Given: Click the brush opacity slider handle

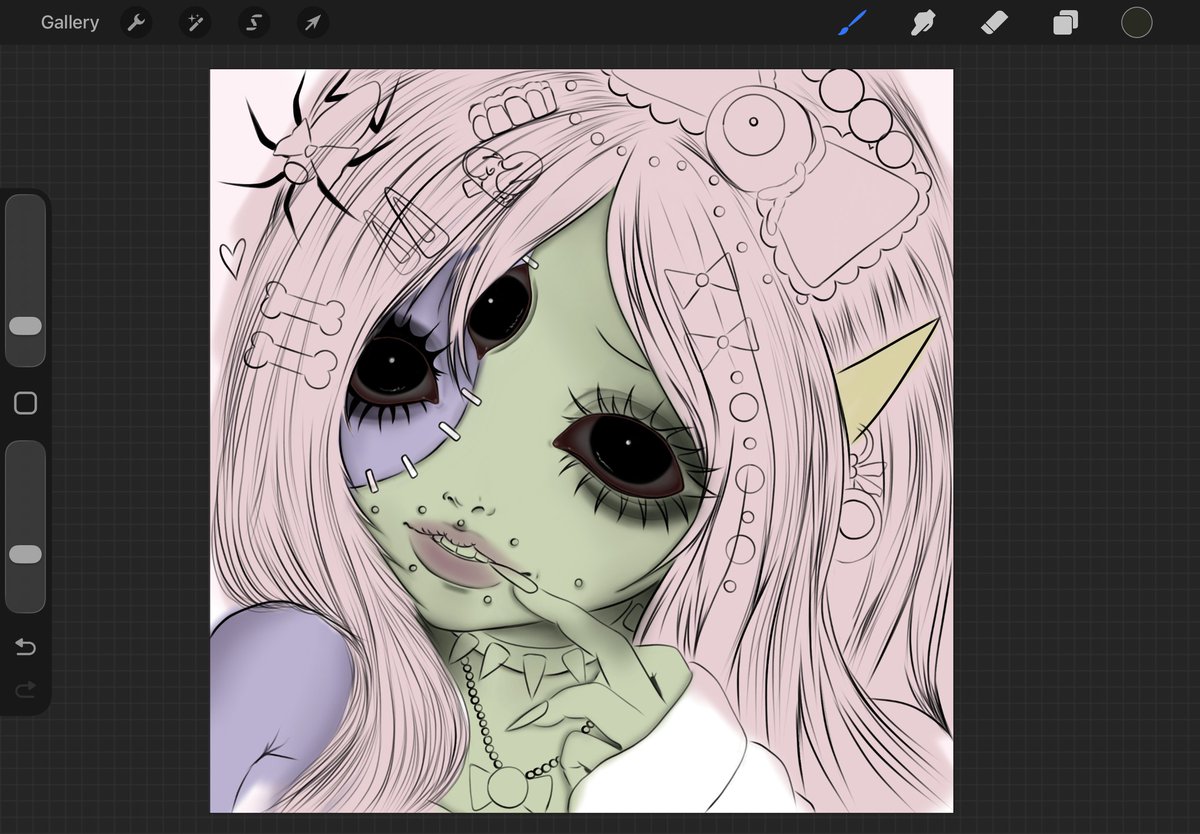Looking at the screenshot, I should coord(25,554).
